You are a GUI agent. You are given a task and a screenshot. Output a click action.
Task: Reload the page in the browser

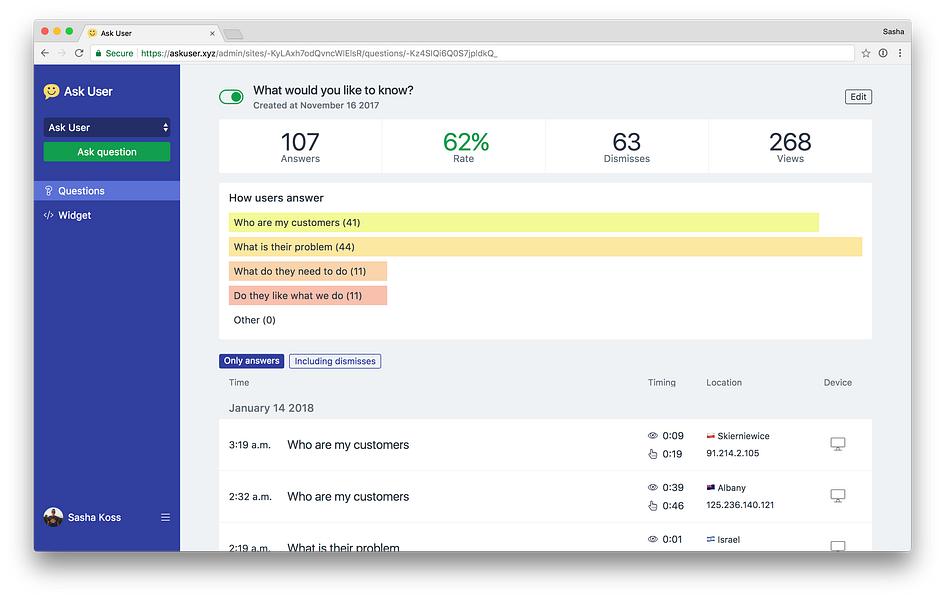(x=78, y=53)
